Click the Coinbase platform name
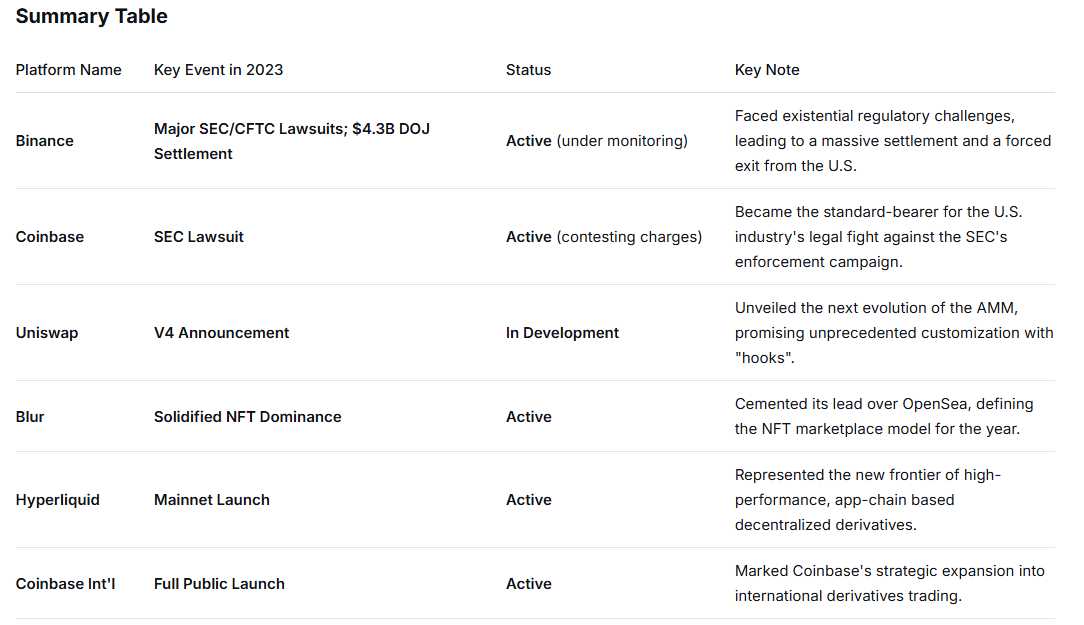 (x=48, y=237)
